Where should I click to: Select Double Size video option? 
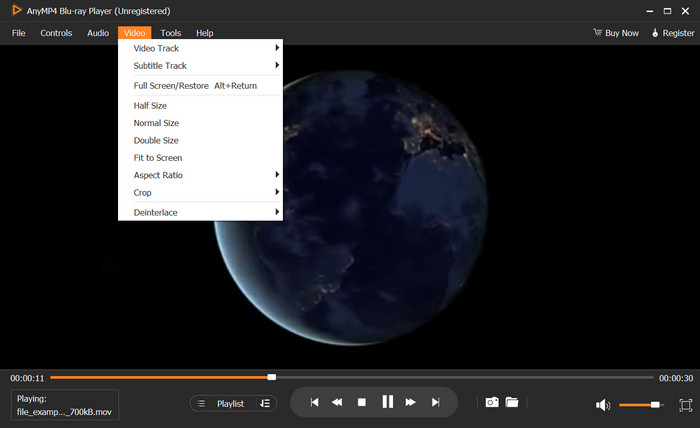[x=200, y=140]
